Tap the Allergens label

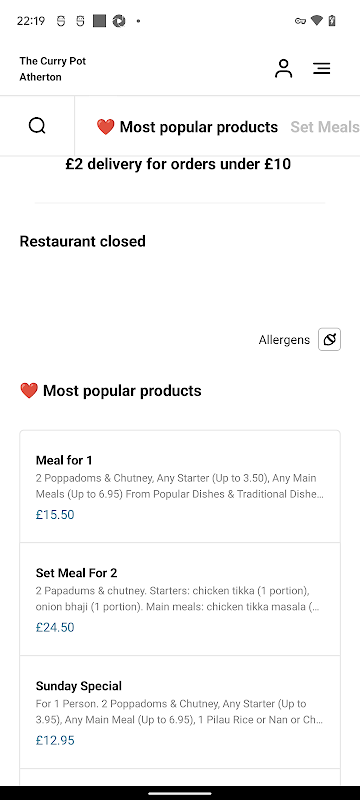pos(284,340)
